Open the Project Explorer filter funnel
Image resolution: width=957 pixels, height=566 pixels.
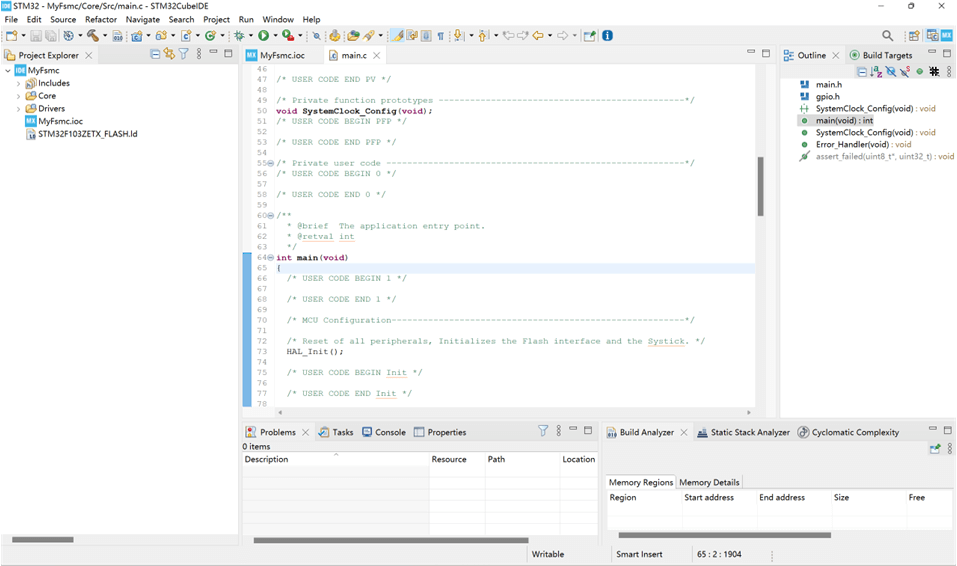coord(184,55)
